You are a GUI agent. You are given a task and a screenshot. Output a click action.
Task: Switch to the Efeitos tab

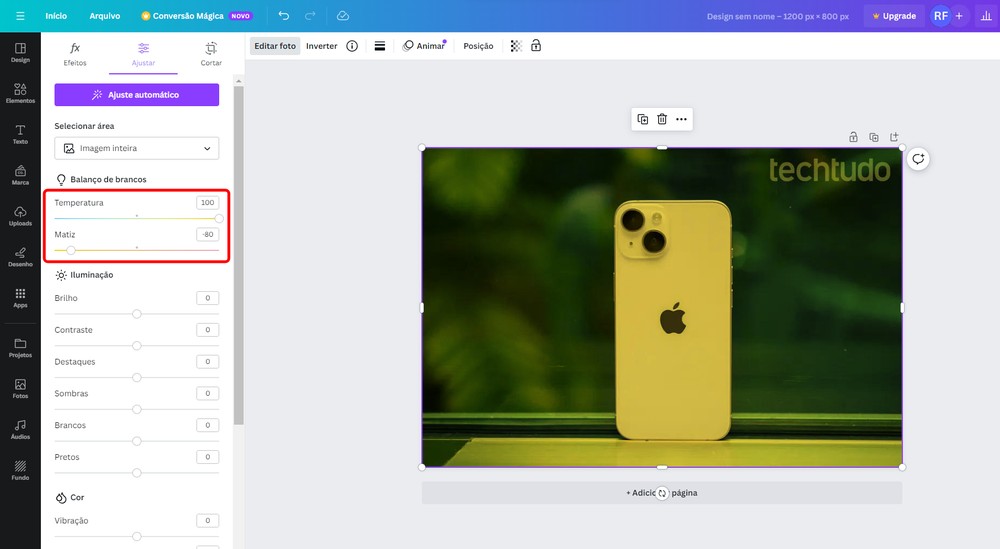point(75,54)
